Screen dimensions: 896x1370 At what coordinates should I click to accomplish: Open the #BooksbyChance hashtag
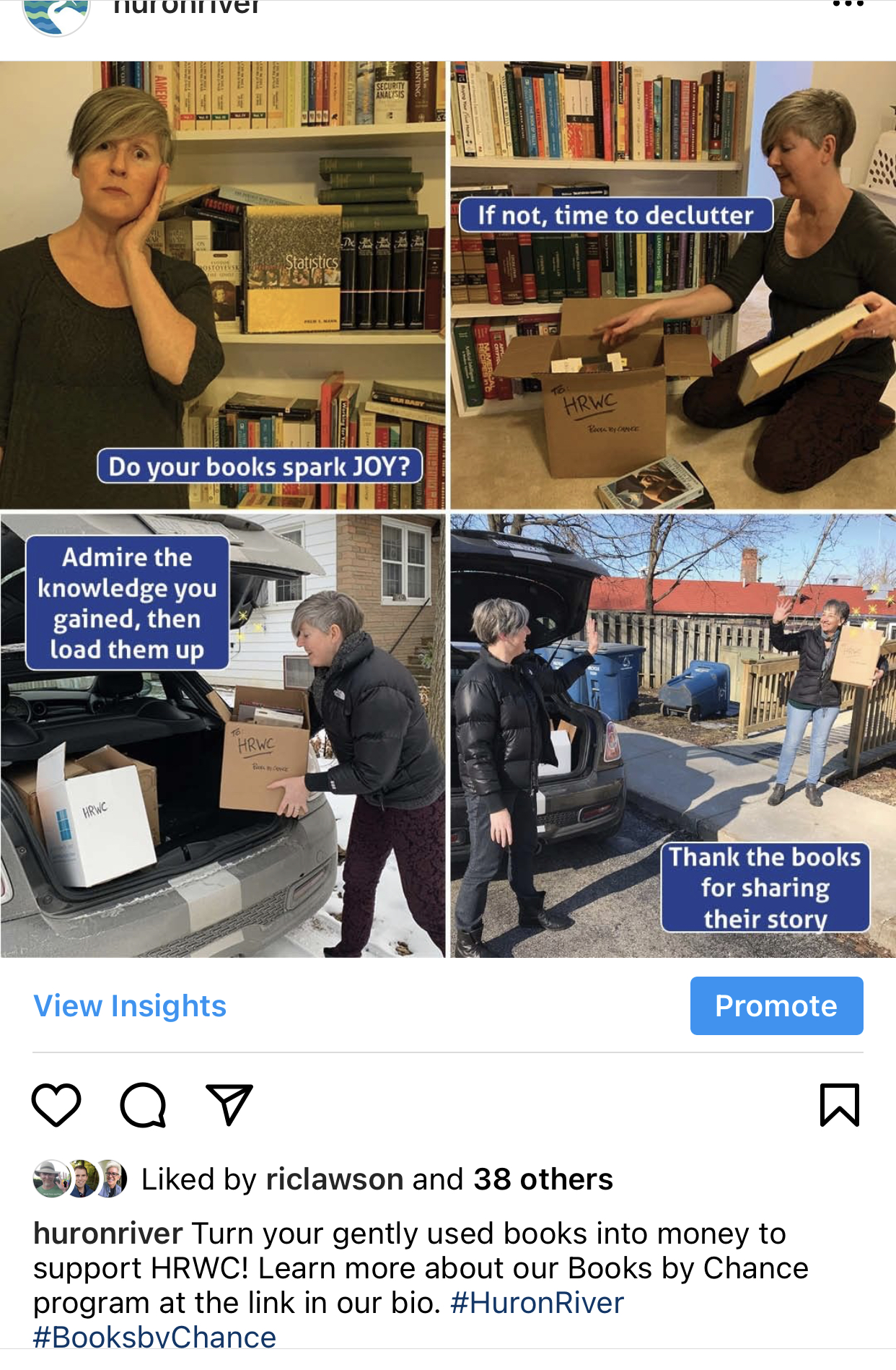[x=154, y=1337]
